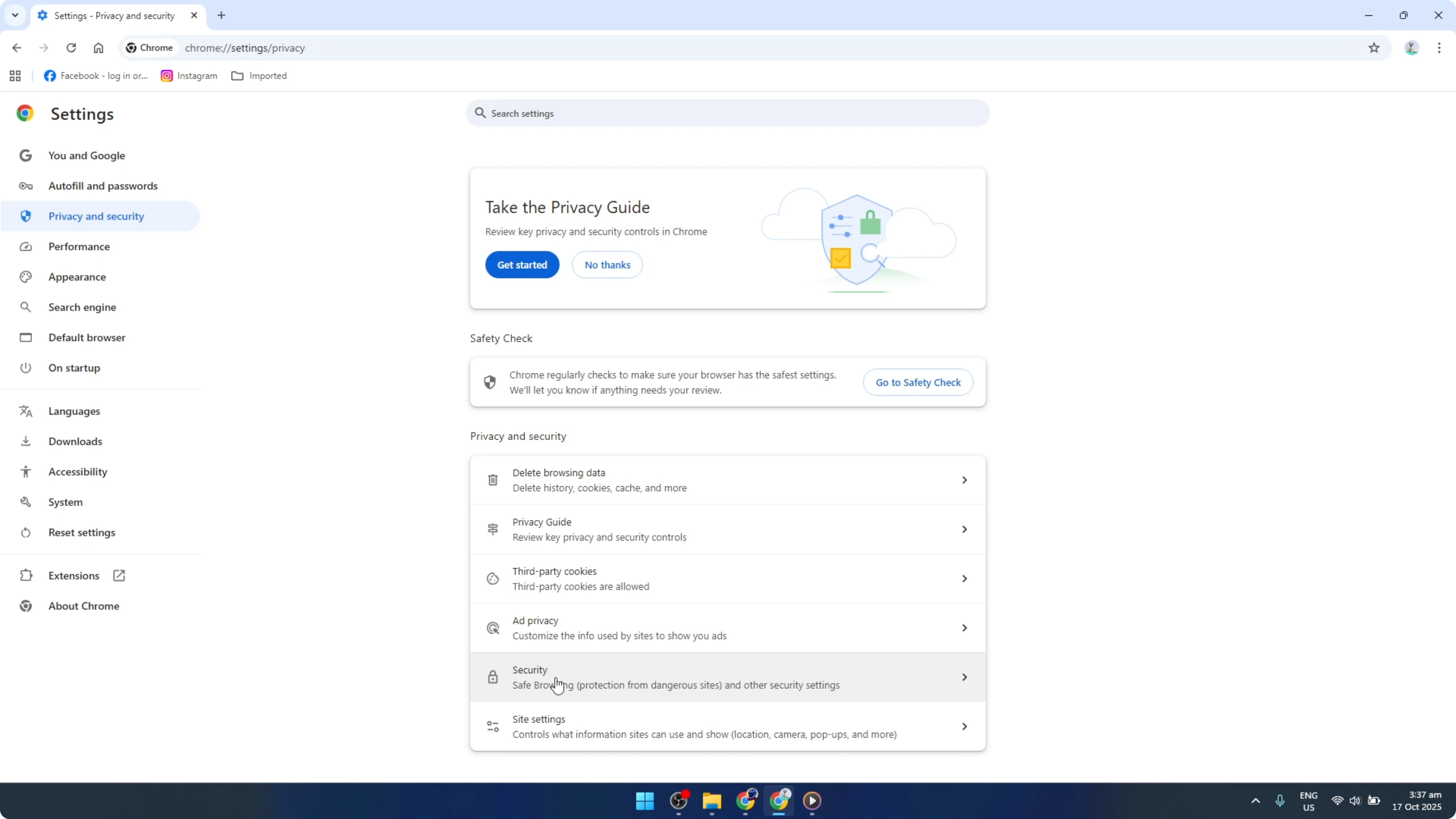Open the profile avatar icon in toolbar
The image size is (1456, 819).
point(1411,47)
